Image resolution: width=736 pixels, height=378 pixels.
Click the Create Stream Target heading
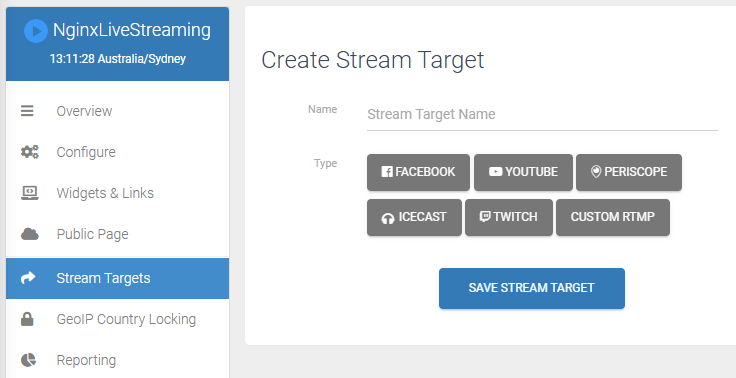[x=373, y=61]
